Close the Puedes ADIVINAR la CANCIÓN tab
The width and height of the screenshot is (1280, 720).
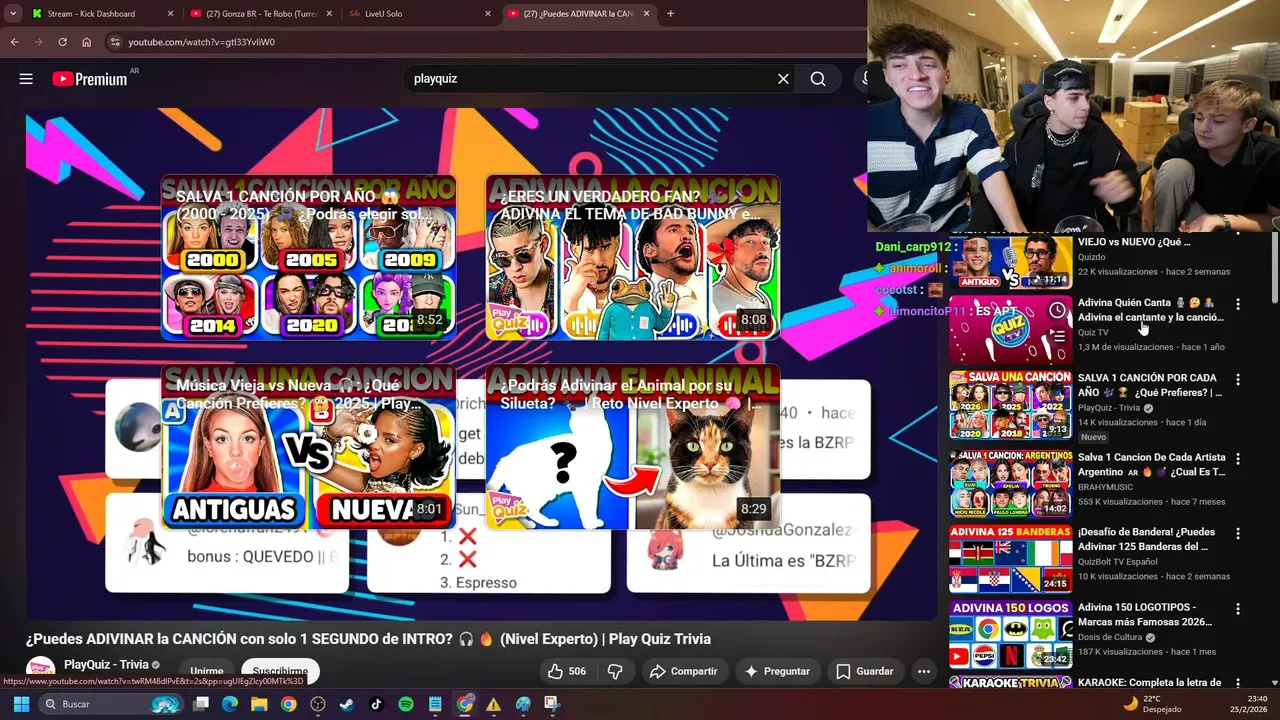click(x=646, y=14)
